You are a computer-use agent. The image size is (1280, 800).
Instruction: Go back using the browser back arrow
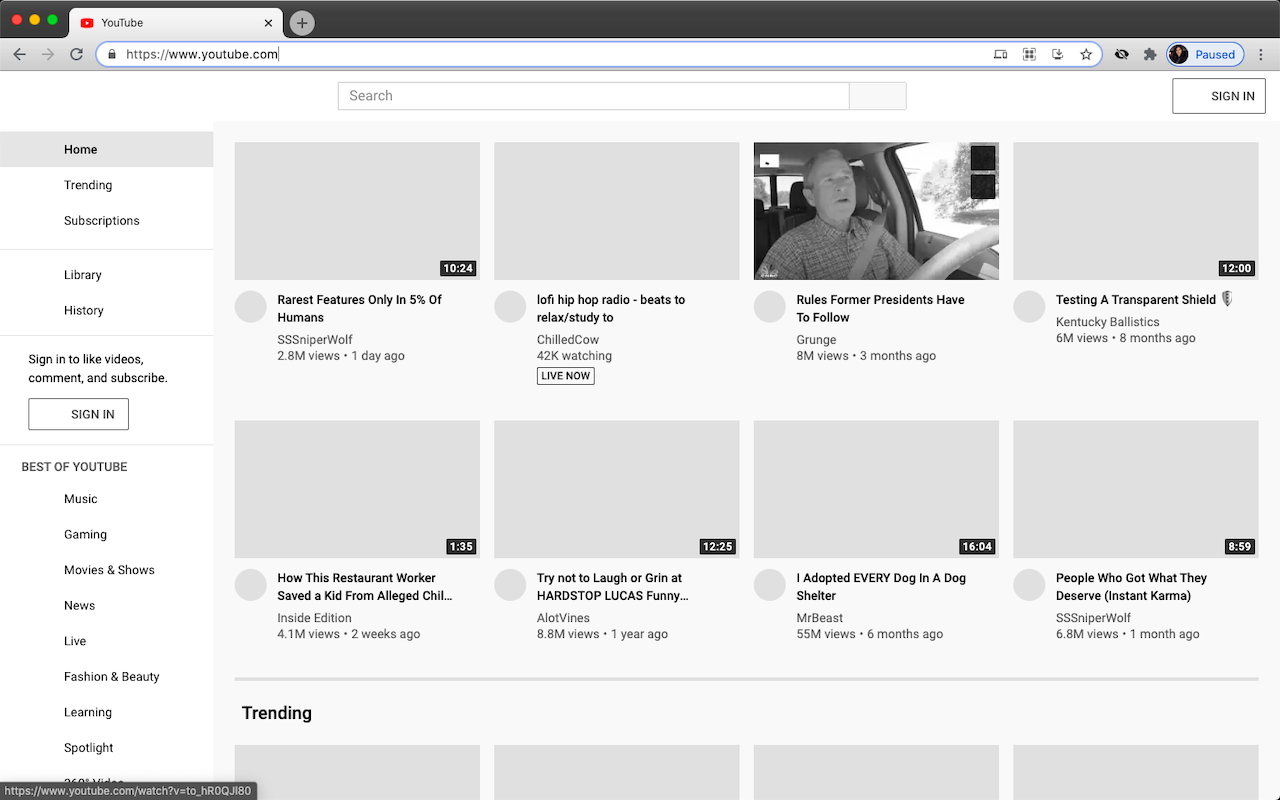pos(19,54)
